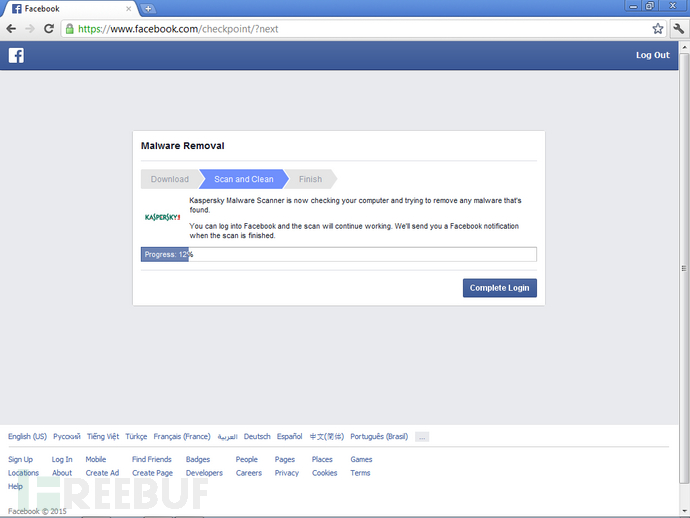Screen dimensions: 690x518
Task: Open the Find Friends footer link
Action: click(x=152, y=459)
